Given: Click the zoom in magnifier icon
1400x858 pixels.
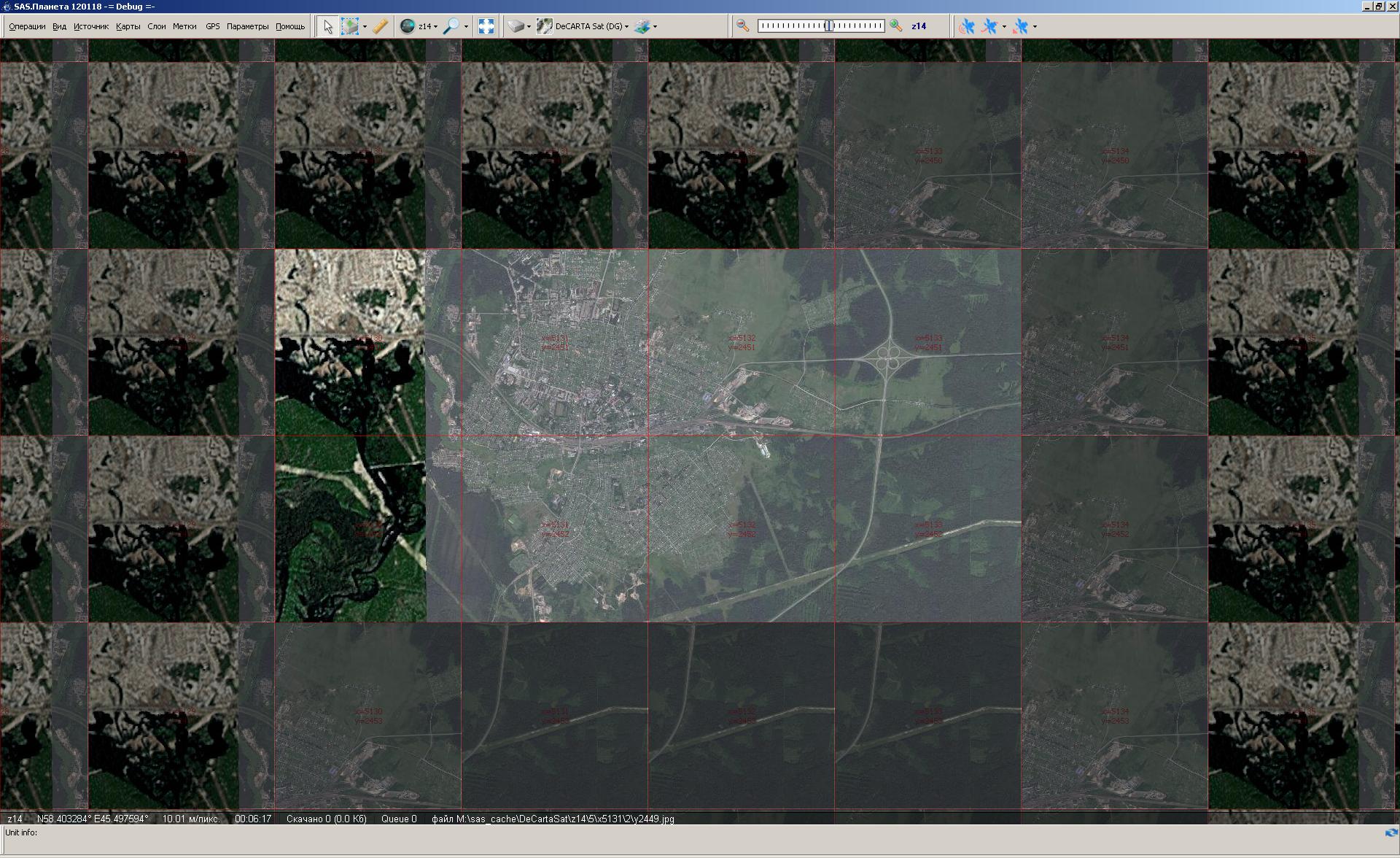Looking at the screenshot, I should 896,26.
